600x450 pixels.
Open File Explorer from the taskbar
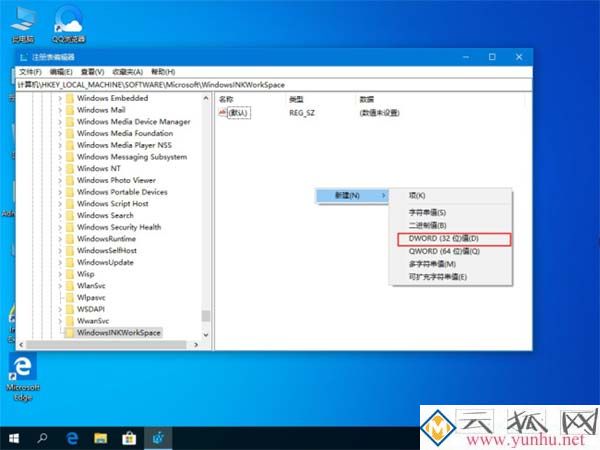(x=101, y=438)
